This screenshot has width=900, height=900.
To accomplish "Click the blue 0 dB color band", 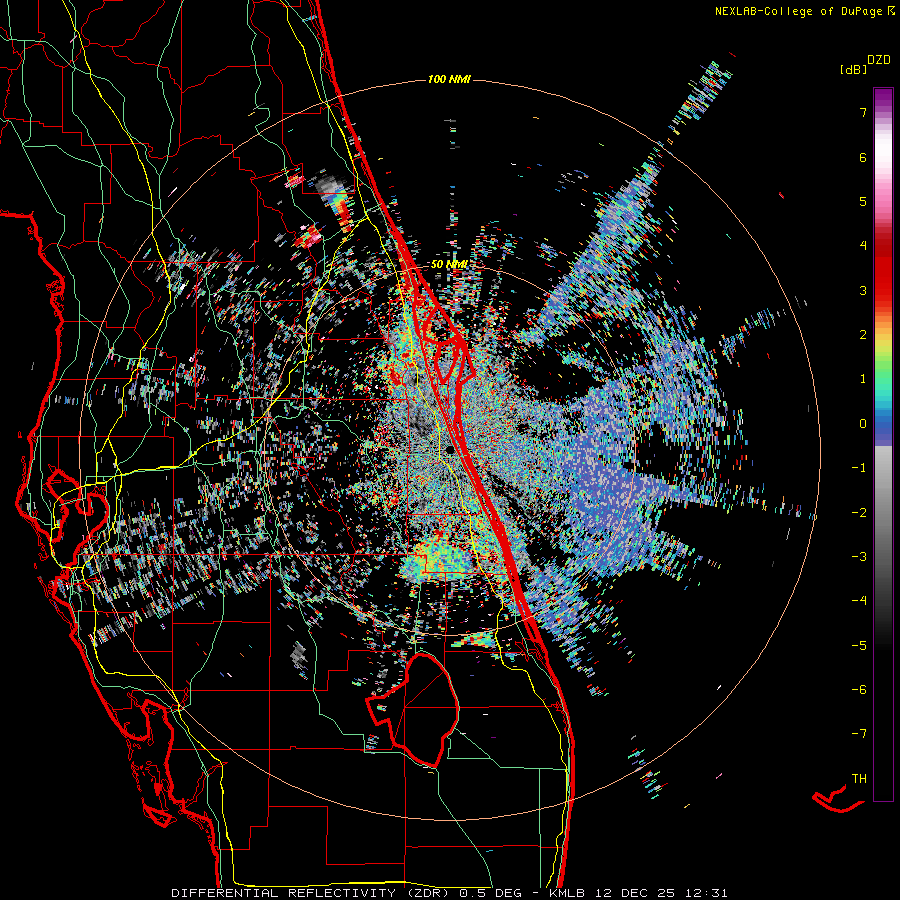I will [883, 424].
